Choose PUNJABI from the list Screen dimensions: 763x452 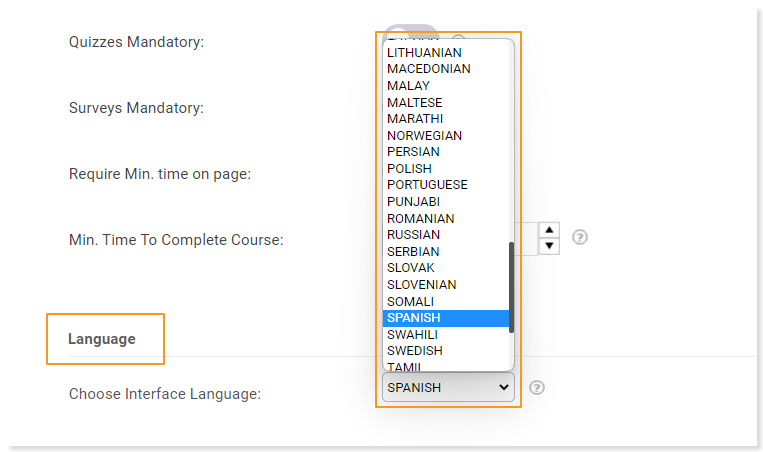[x=446, y=201]
